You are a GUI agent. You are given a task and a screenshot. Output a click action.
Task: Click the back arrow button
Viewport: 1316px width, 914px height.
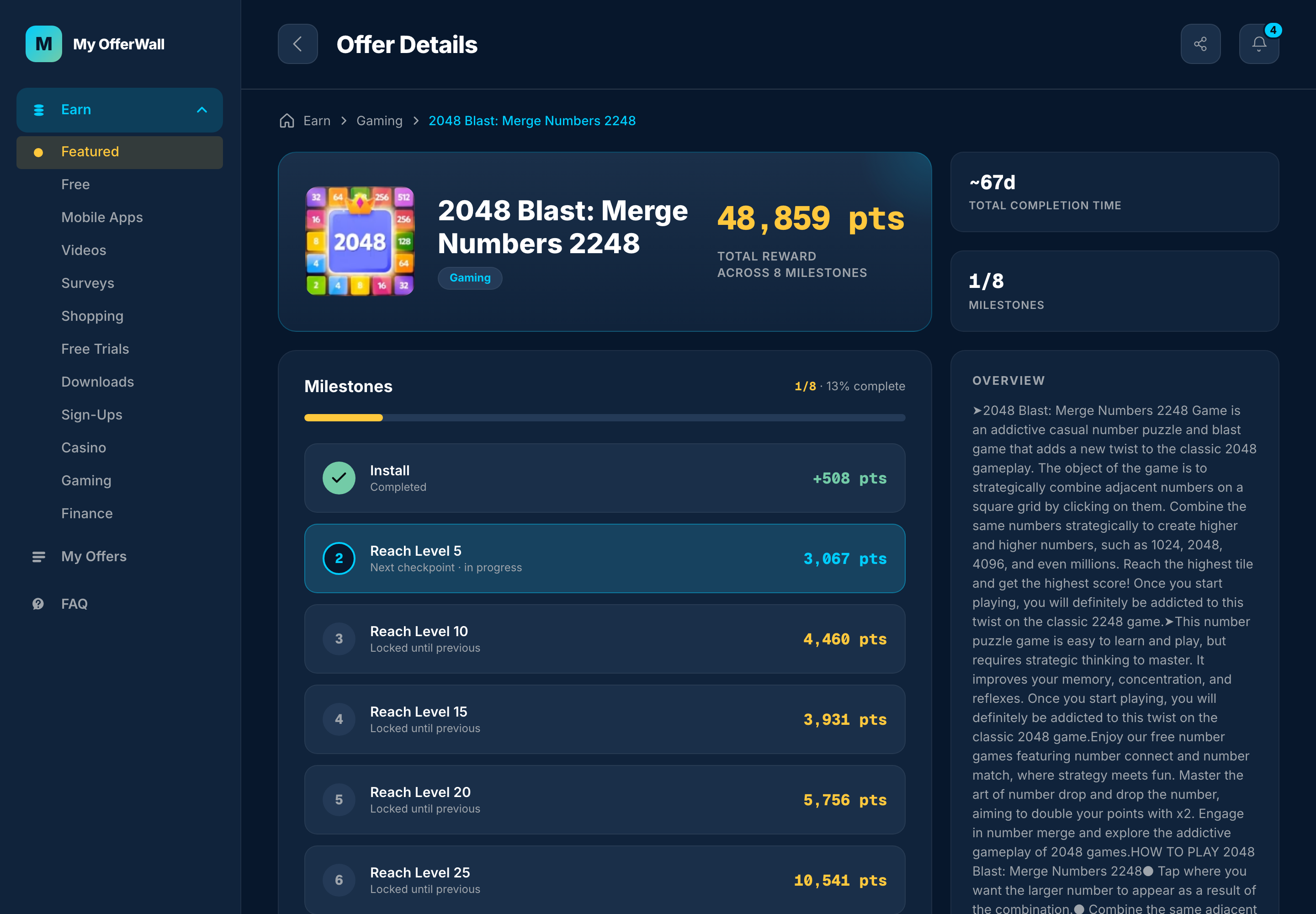298,44
